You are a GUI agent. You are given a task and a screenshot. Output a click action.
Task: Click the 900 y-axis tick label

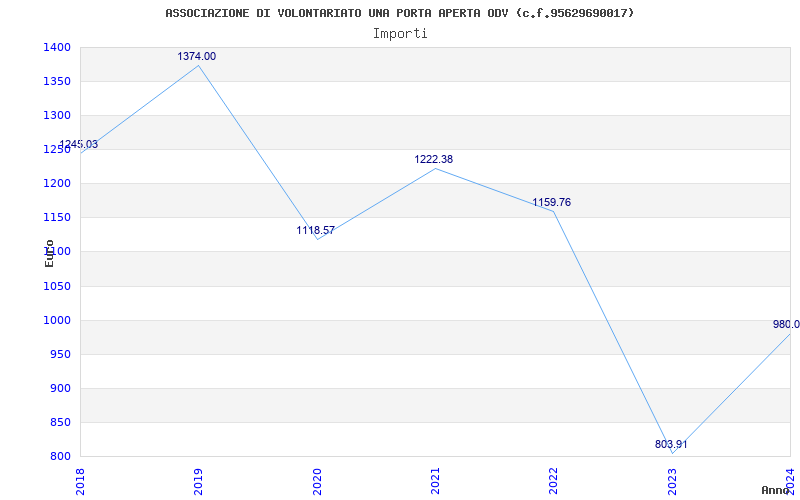coord(60,389)
